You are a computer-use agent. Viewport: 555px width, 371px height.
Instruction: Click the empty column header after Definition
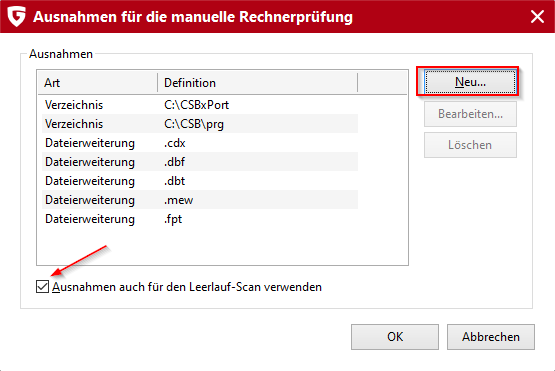pyautogui.click(x=382, y=83)
